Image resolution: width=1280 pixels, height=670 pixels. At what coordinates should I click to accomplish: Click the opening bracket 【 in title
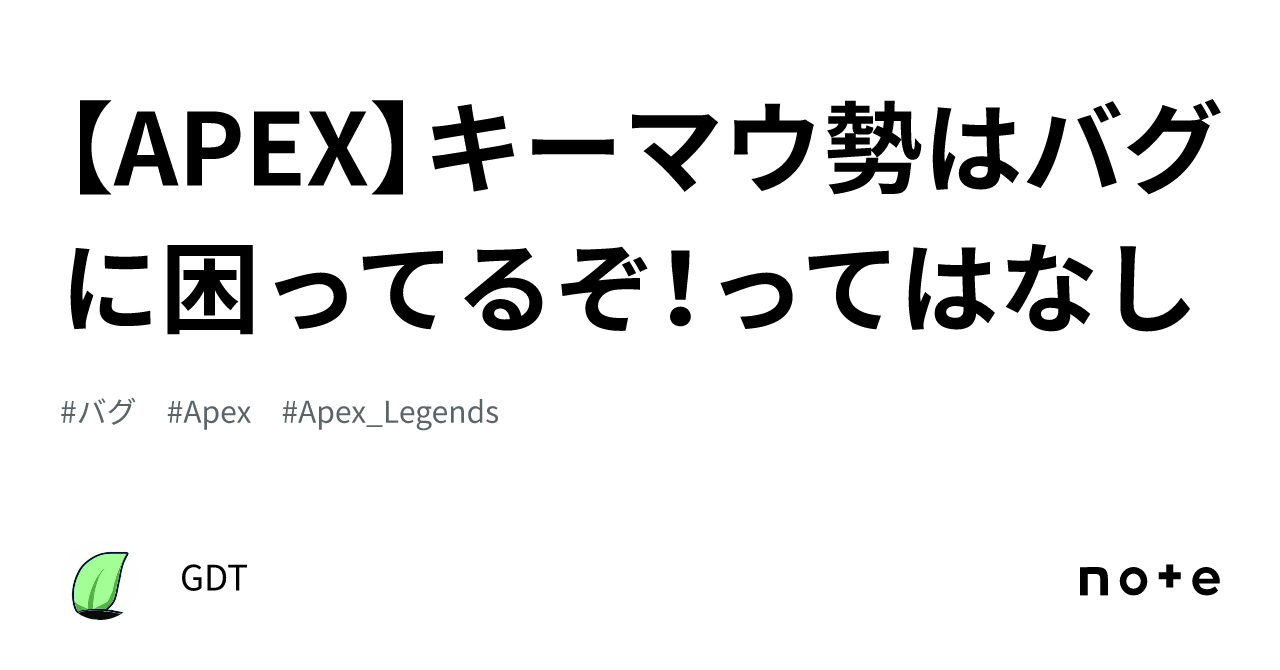click(x=88, y=150)
